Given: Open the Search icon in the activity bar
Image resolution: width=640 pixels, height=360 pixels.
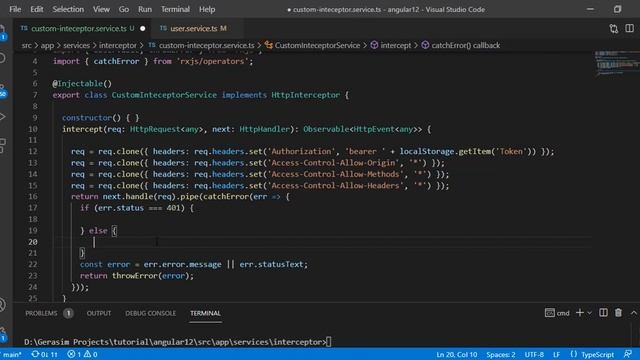Looking at the screenshot, I should coord(3,58).
